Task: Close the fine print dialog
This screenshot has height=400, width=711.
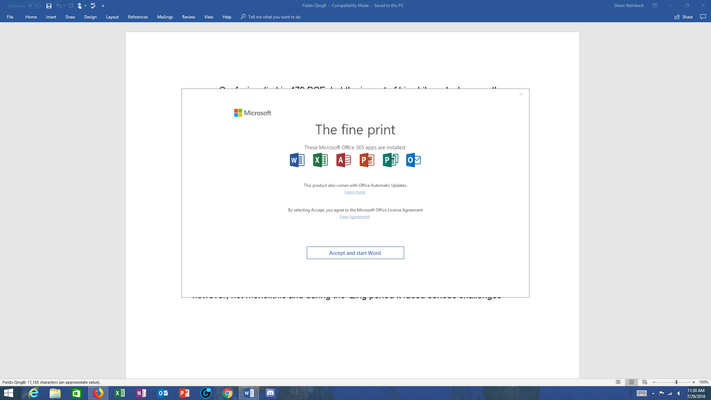Action: point(521,94)
